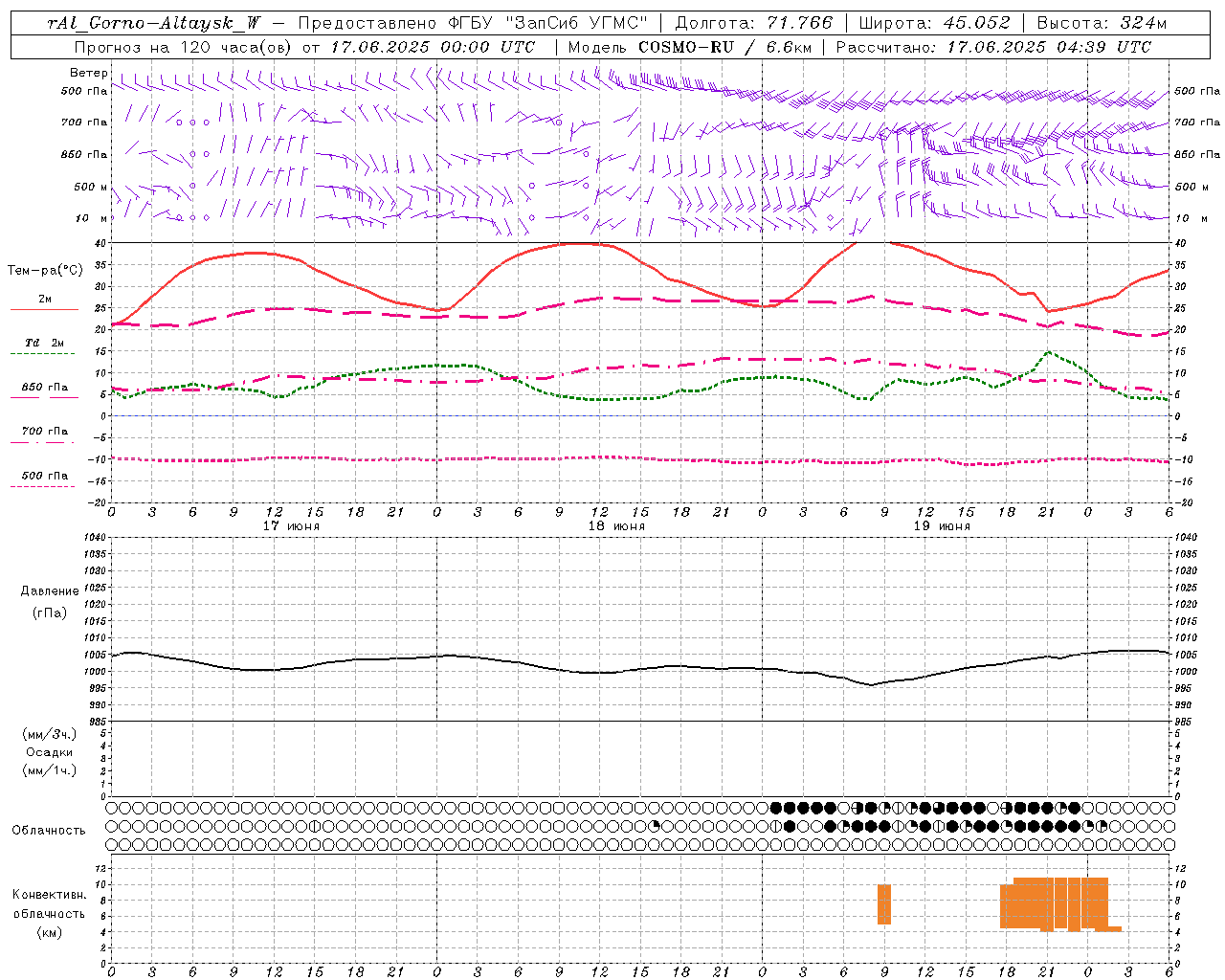Select the Высота: 324м value
This screenshot has height=980, width=1225.
point(1101,22)
